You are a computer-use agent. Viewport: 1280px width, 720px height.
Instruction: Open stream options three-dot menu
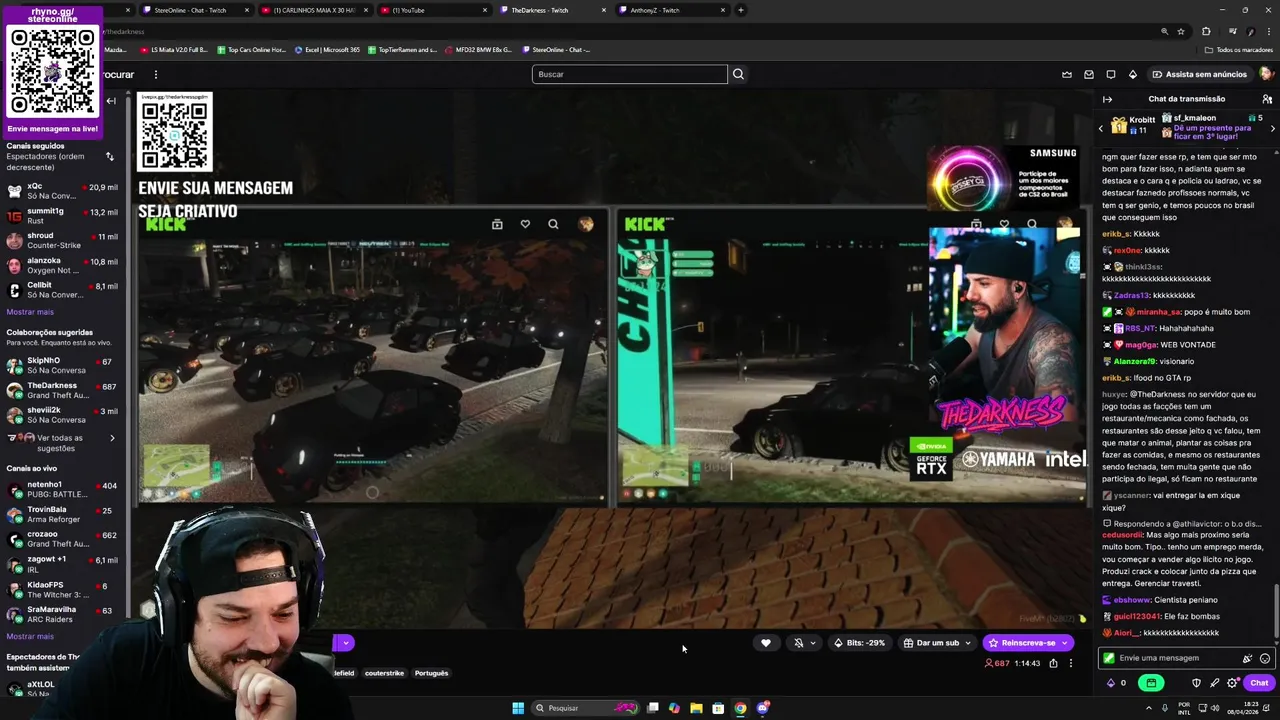[1070, 663]
